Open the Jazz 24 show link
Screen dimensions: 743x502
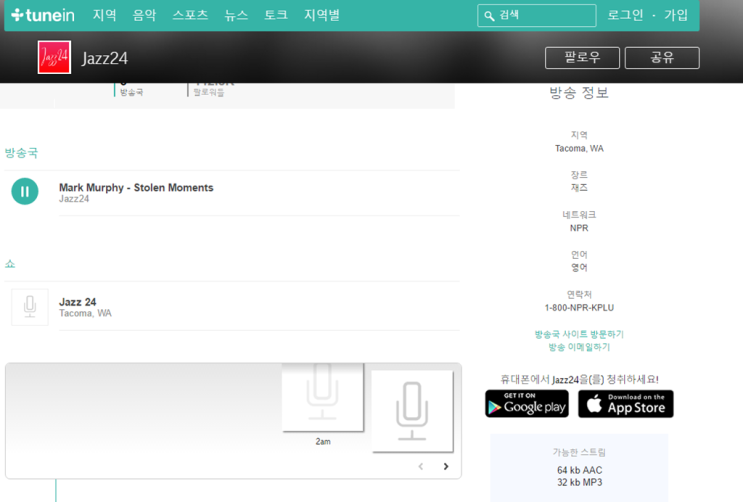point(77,302)
